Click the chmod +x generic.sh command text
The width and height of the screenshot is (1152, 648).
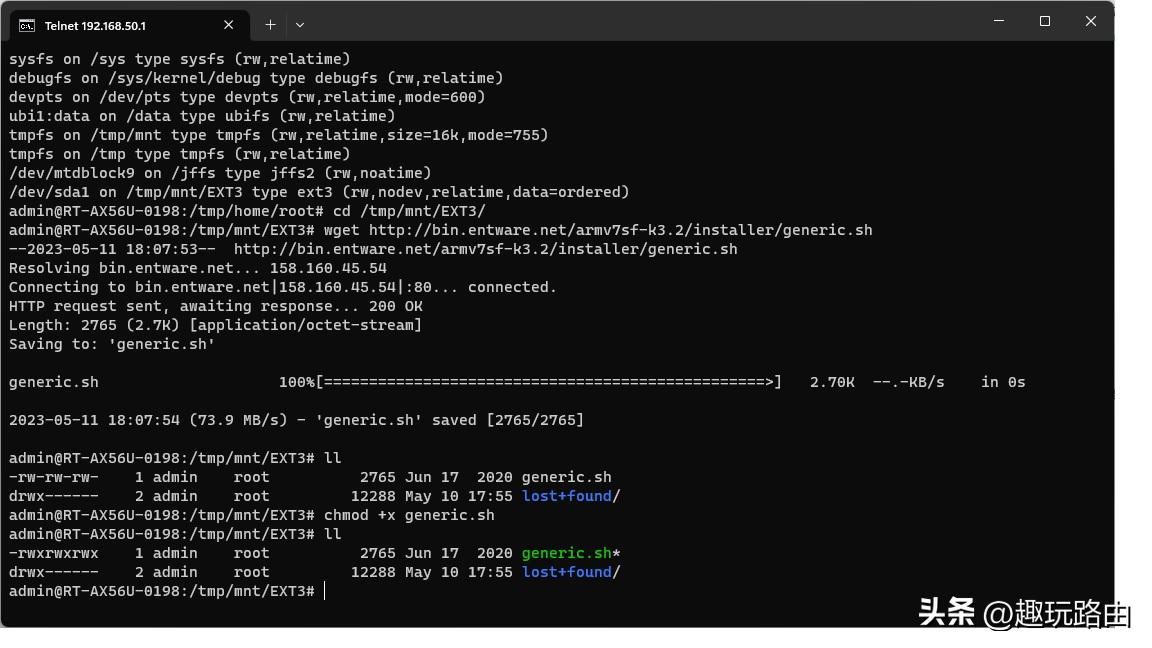409,515
